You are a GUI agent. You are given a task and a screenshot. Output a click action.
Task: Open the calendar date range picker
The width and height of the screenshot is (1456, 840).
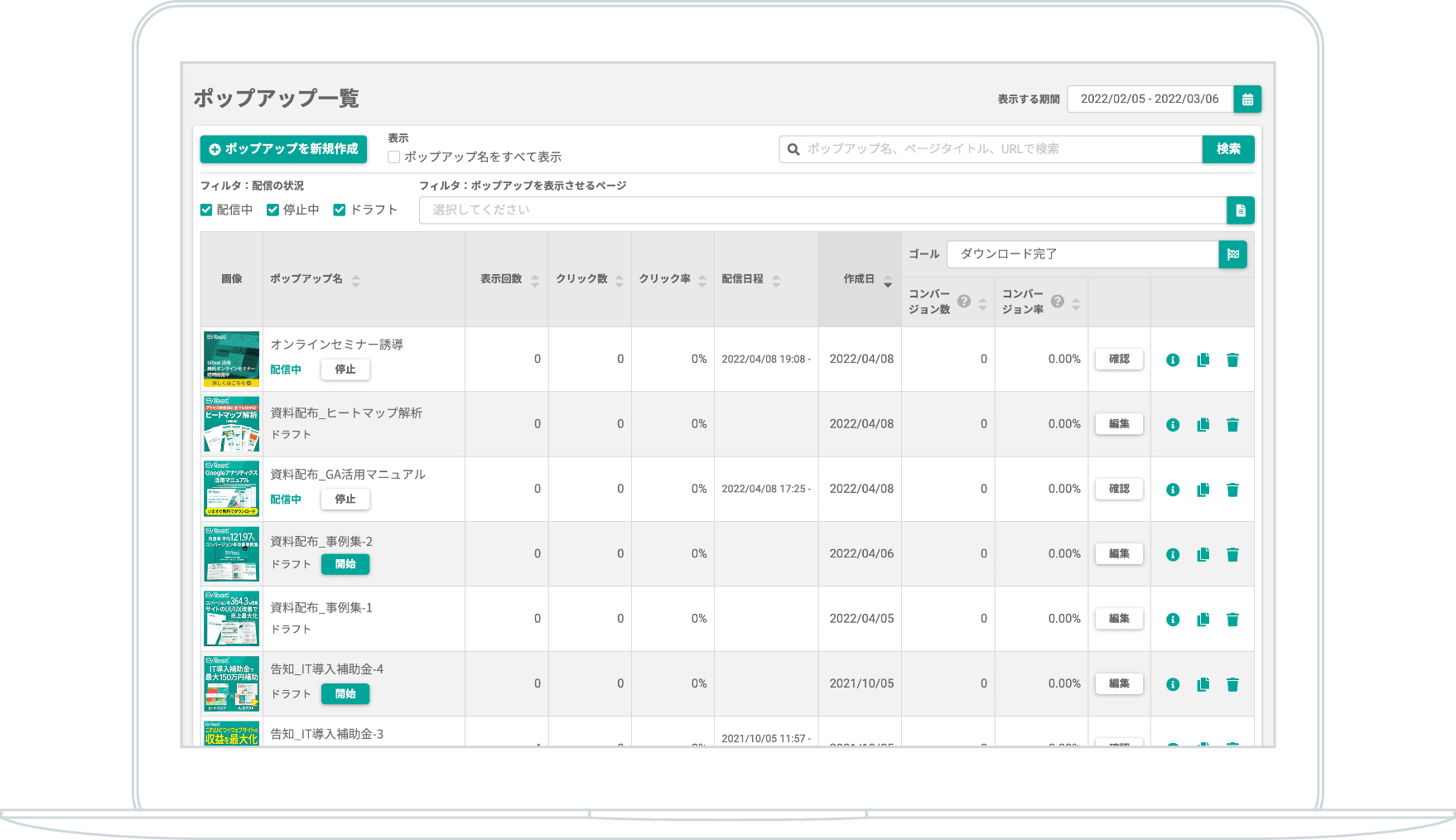coord(1246,99)
